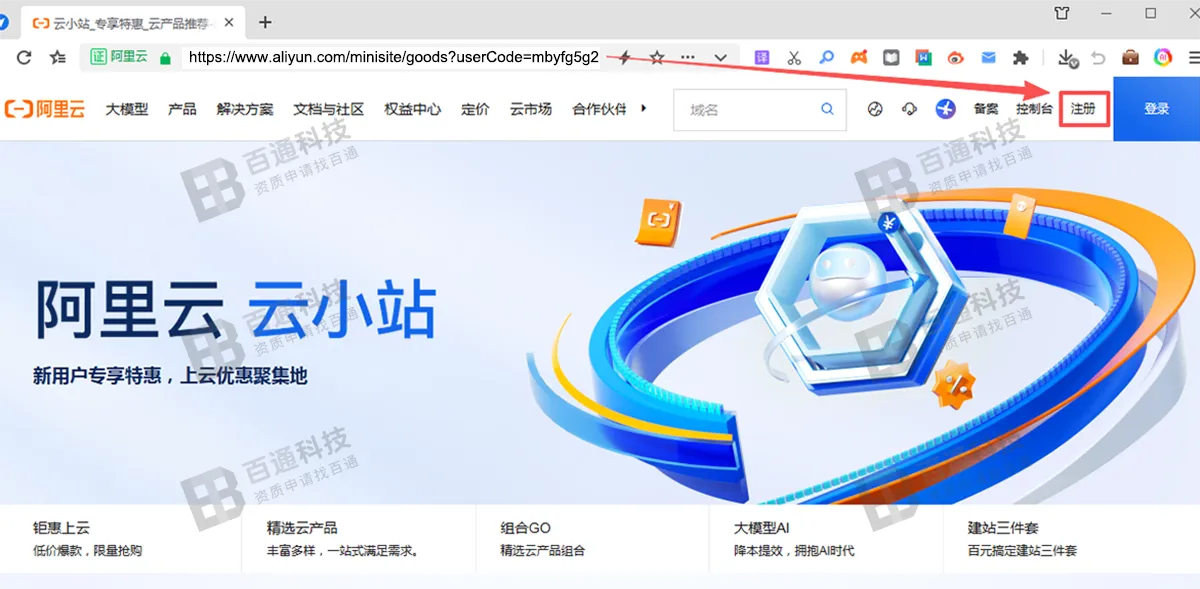Open the 备案 link
1200x589 pixels.
986,109
